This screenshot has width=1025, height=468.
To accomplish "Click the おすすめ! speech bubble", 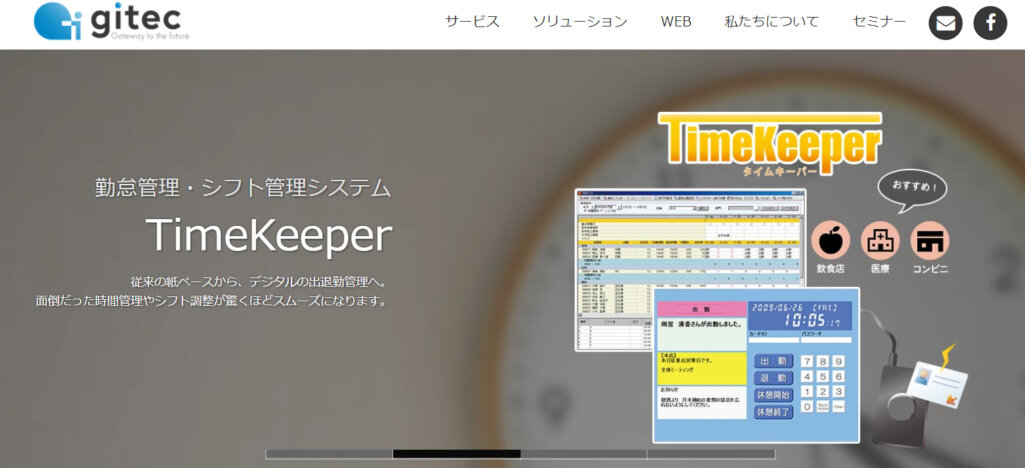I will (912, 190).
